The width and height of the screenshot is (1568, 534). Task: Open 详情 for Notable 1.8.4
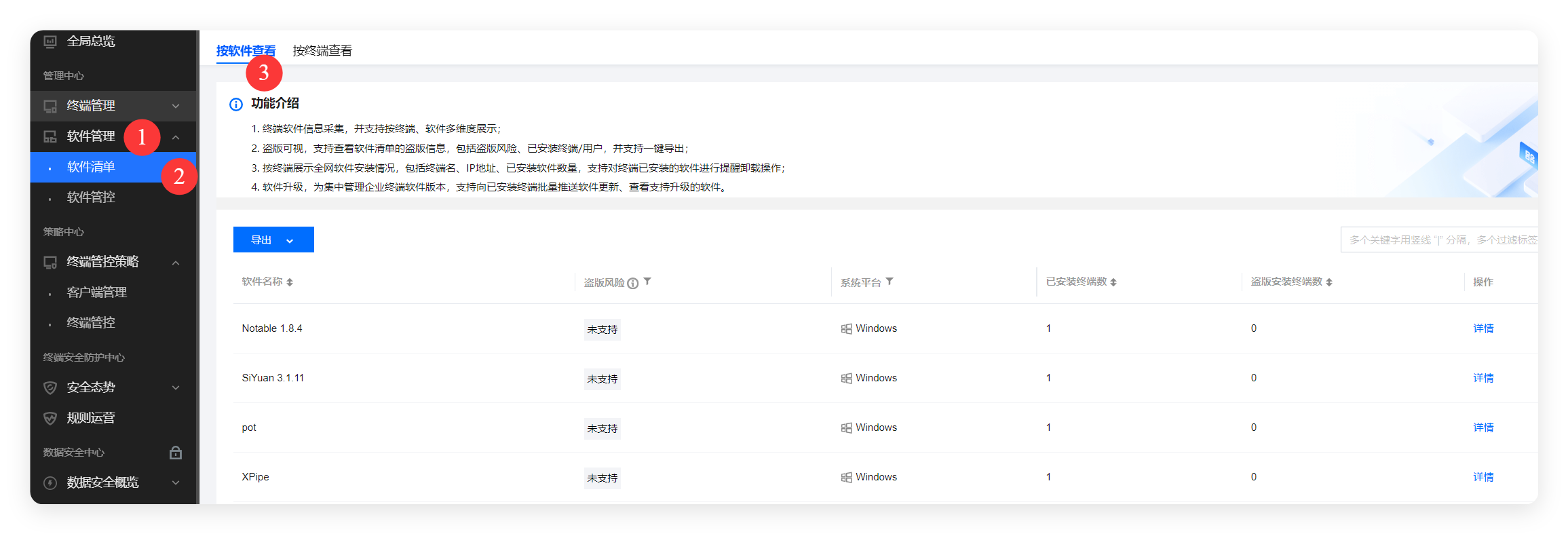[1483, 328]
